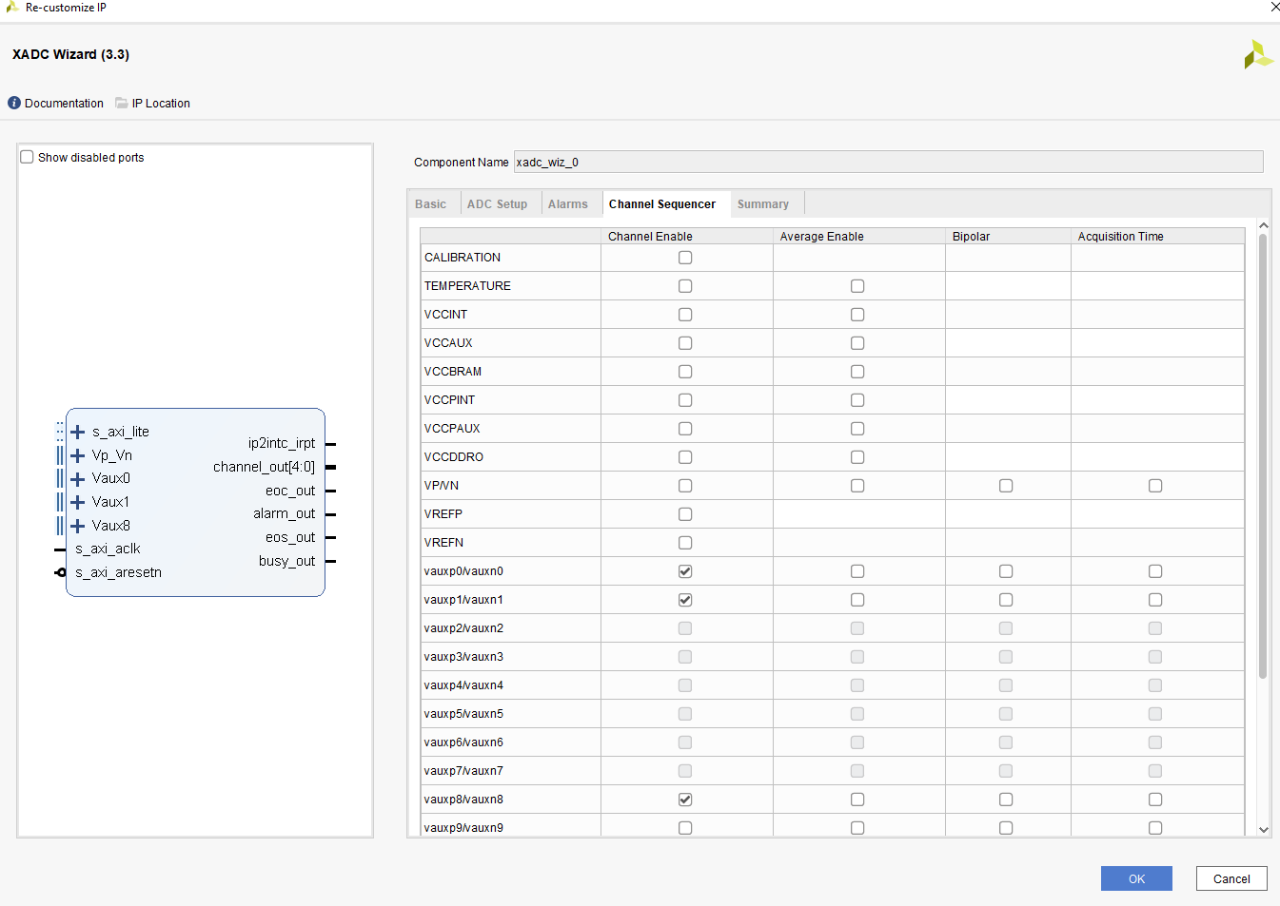Expand the Vaux0 interface plus icon
The width and height of the screenshot is (1280, 906).
coord(78,478)
